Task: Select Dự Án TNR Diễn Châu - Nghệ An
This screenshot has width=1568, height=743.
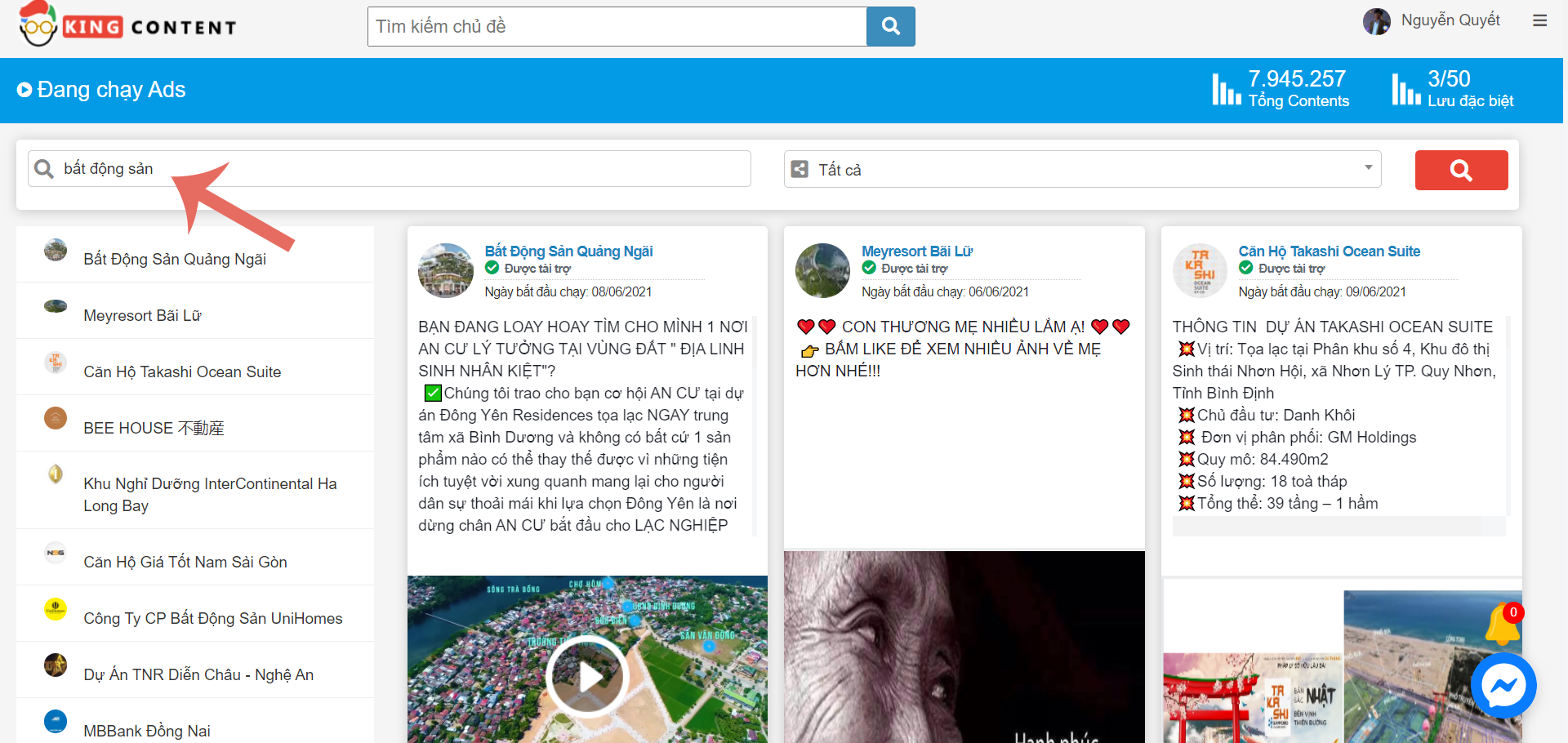Action: 195,670
